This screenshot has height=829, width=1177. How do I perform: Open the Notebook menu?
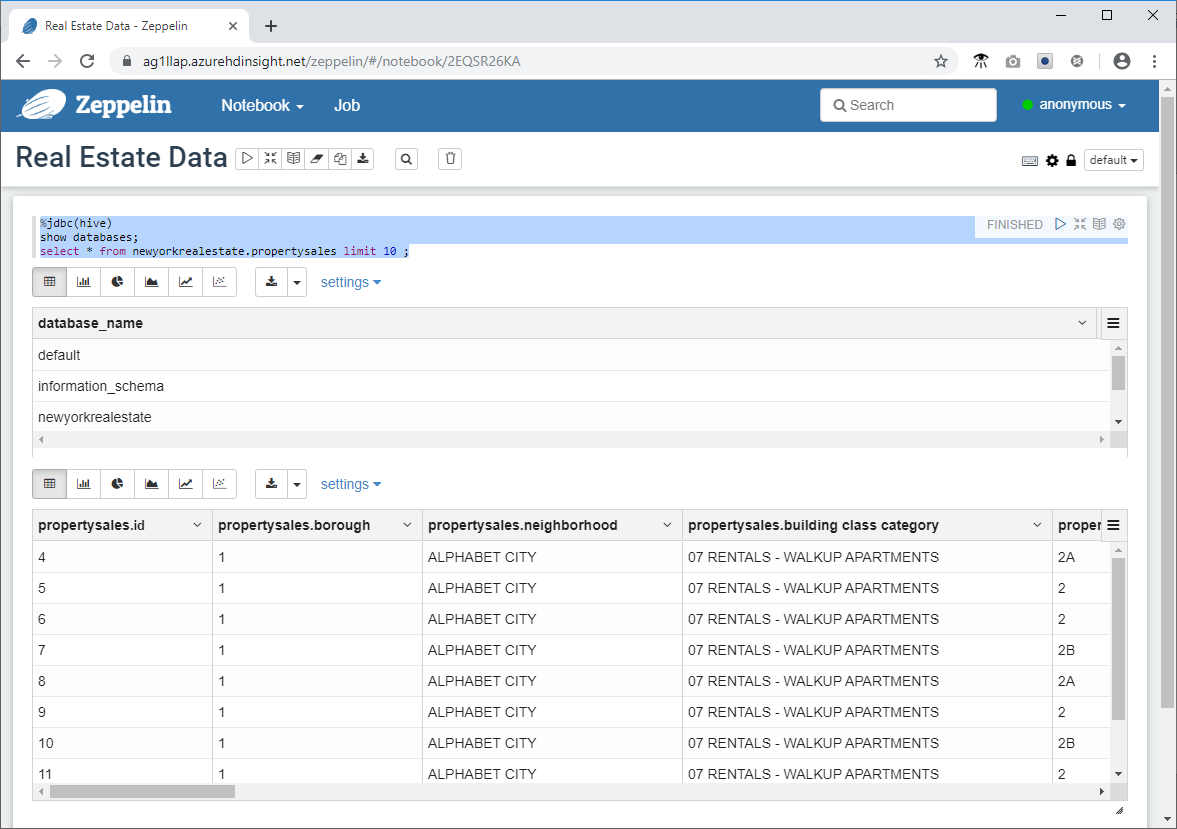(262, 105)
